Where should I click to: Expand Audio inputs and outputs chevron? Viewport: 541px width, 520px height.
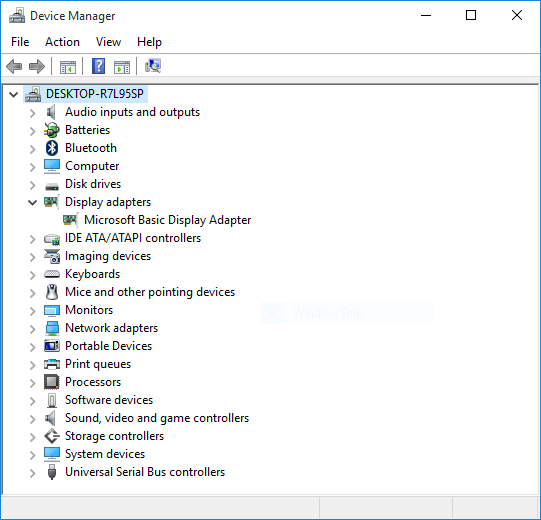[33, 113]
